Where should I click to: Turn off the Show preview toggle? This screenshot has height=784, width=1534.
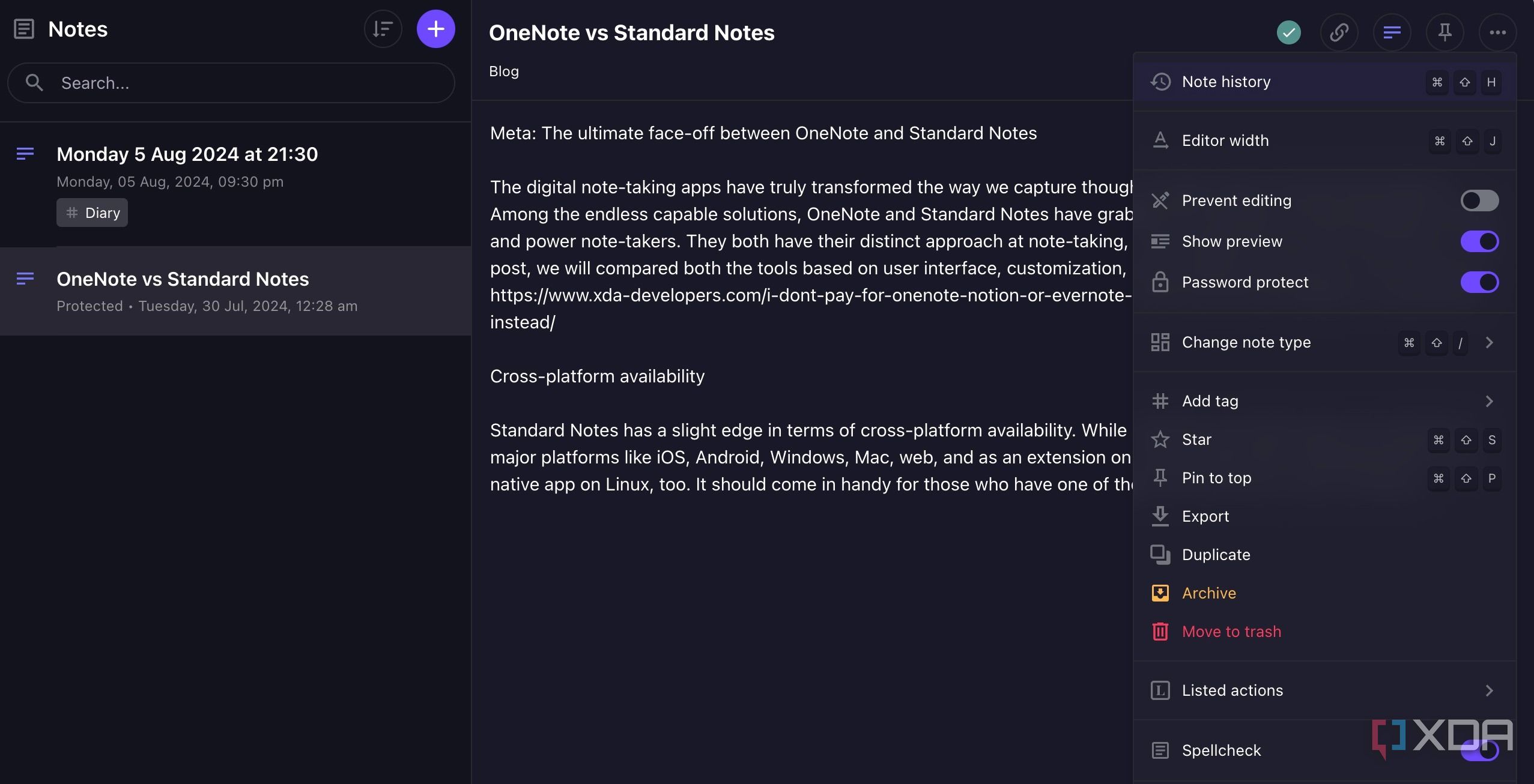pyautogui.click(x=1479, y=241)
